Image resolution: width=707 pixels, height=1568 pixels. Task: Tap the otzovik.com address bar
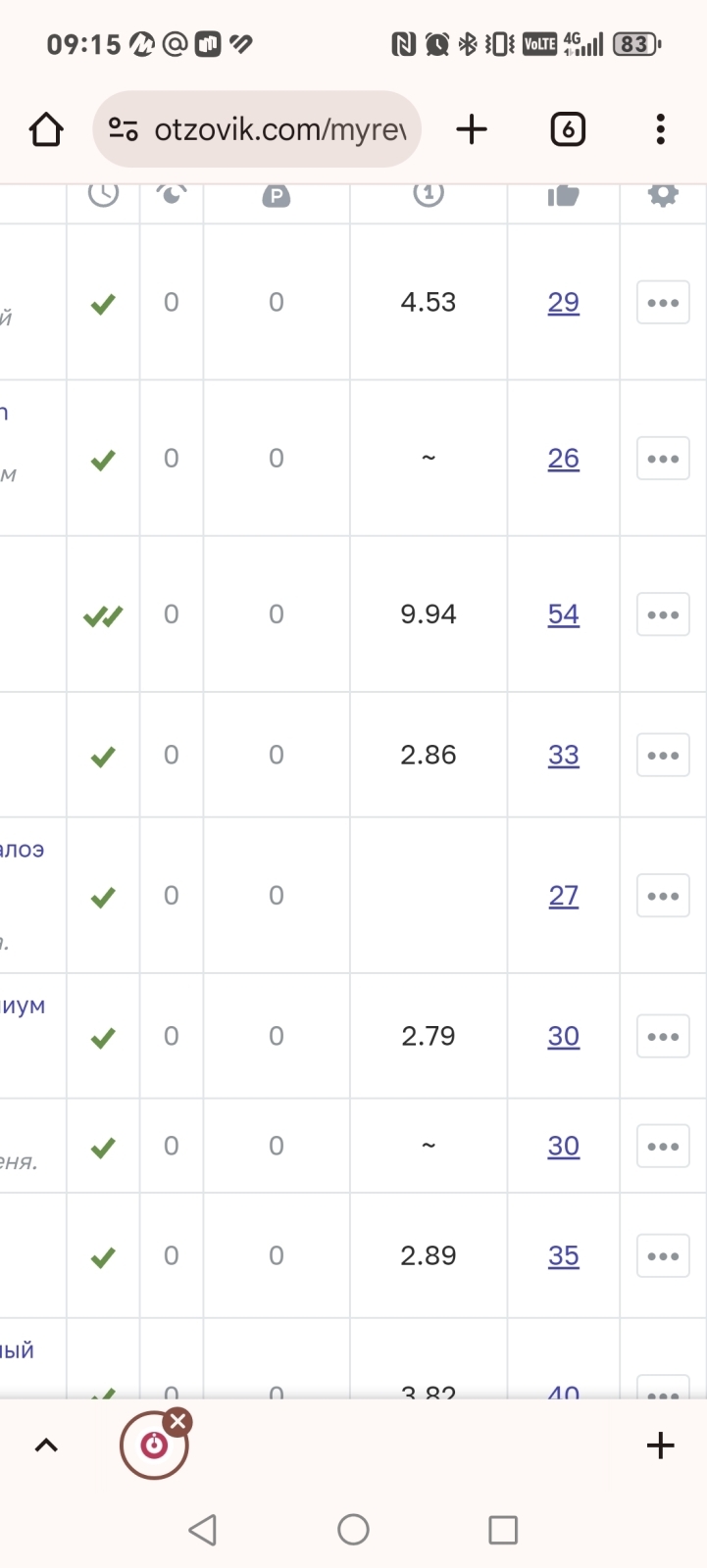[279, 129]
